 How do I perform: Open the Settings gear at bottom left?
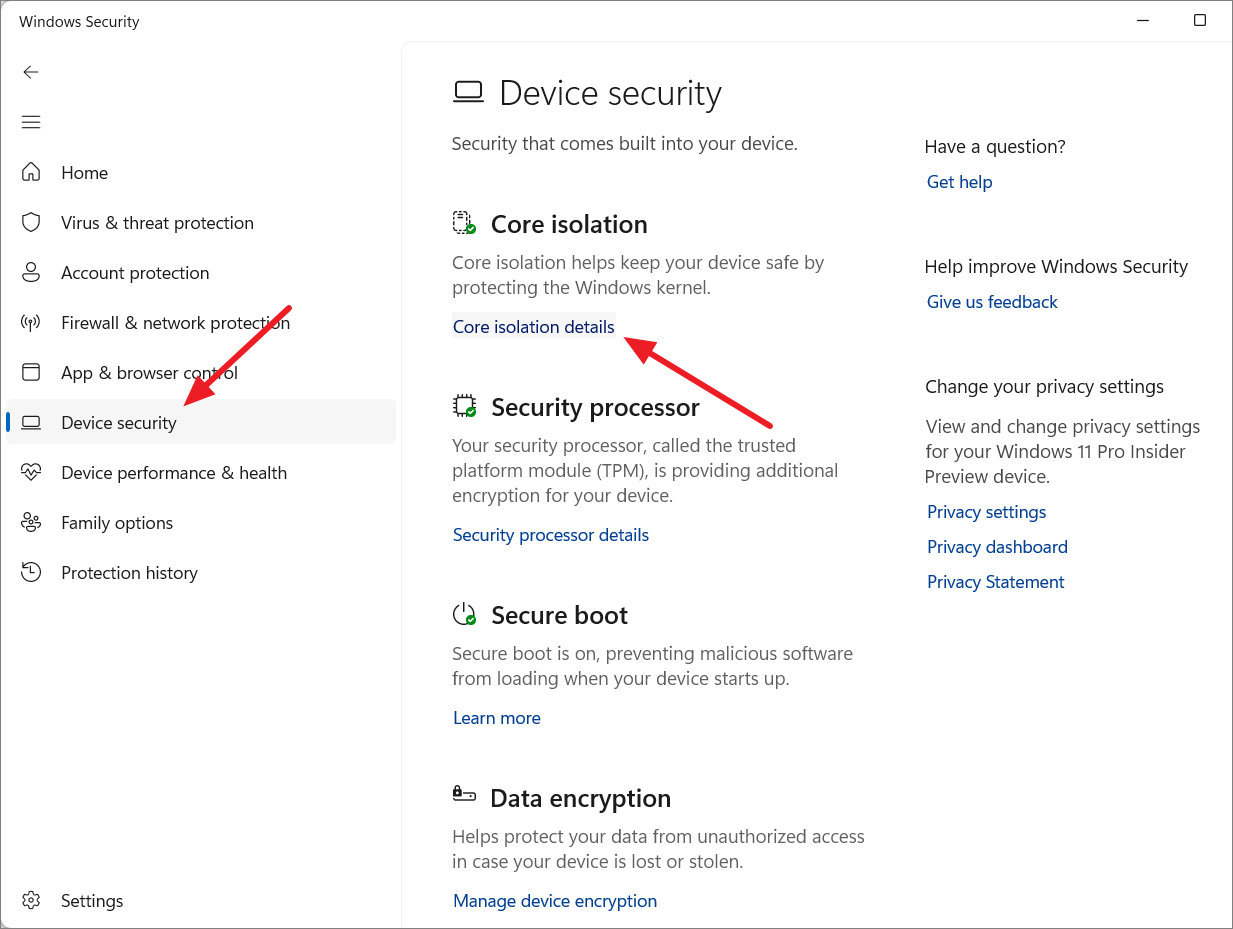point(31,900)
